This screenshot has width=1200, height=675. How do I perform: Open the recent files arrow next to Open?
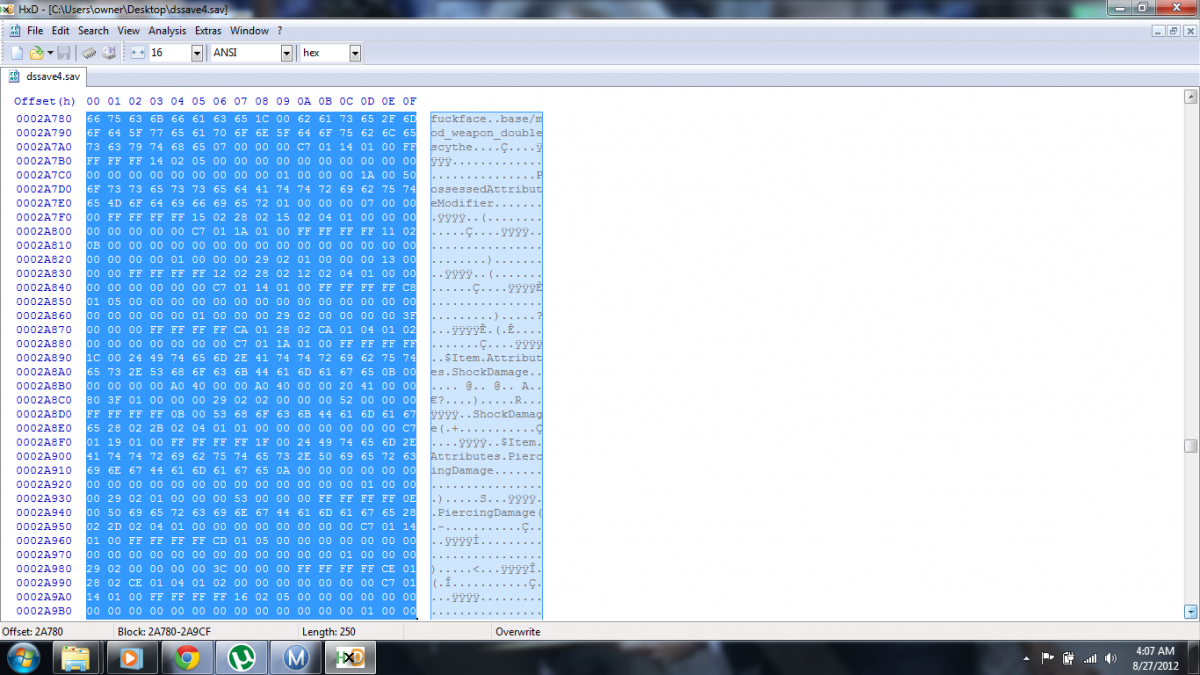click(x=49, y=53)
